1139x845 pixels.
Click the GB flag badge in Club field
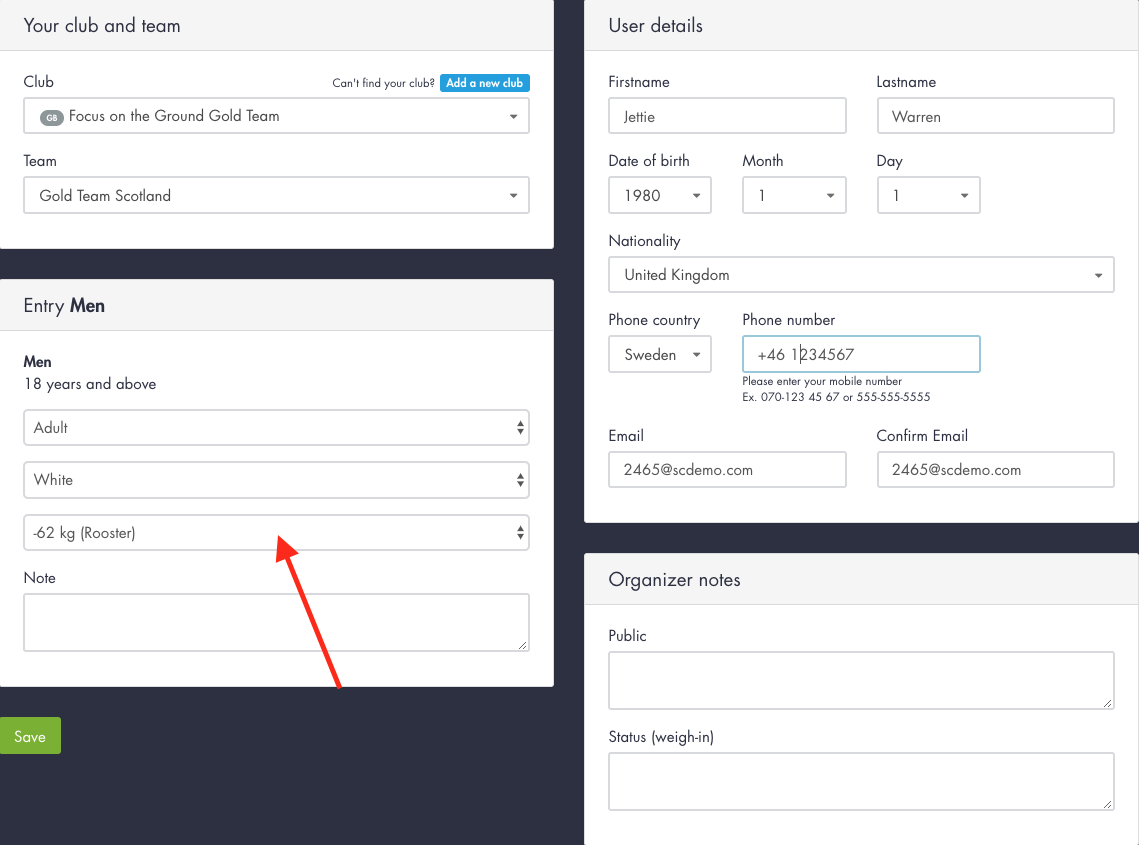tap(52, 118)
